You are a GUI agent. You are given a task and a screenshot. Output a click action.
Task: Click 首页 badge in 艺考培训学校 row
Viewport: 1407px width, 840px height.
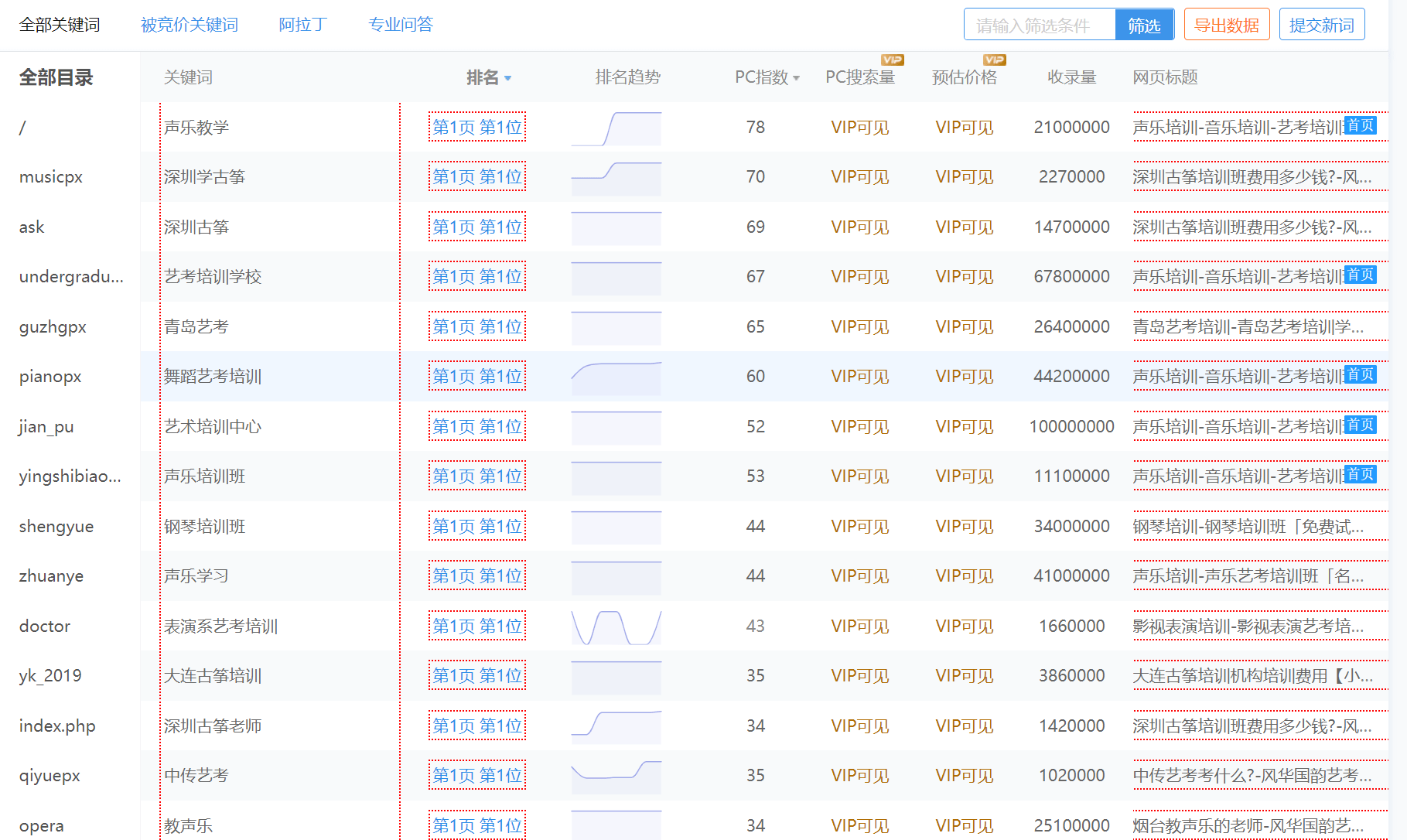click(1360, 275)
